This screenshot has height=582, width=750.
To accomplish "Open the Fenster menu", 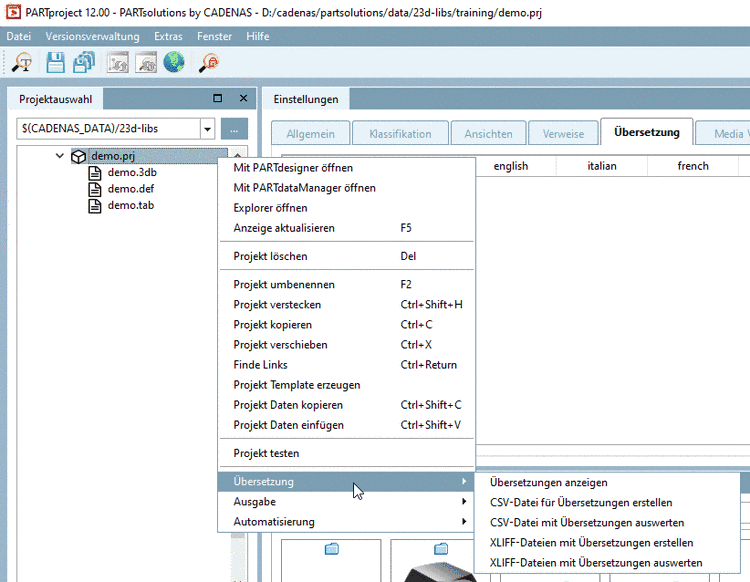I will (214, 36).
